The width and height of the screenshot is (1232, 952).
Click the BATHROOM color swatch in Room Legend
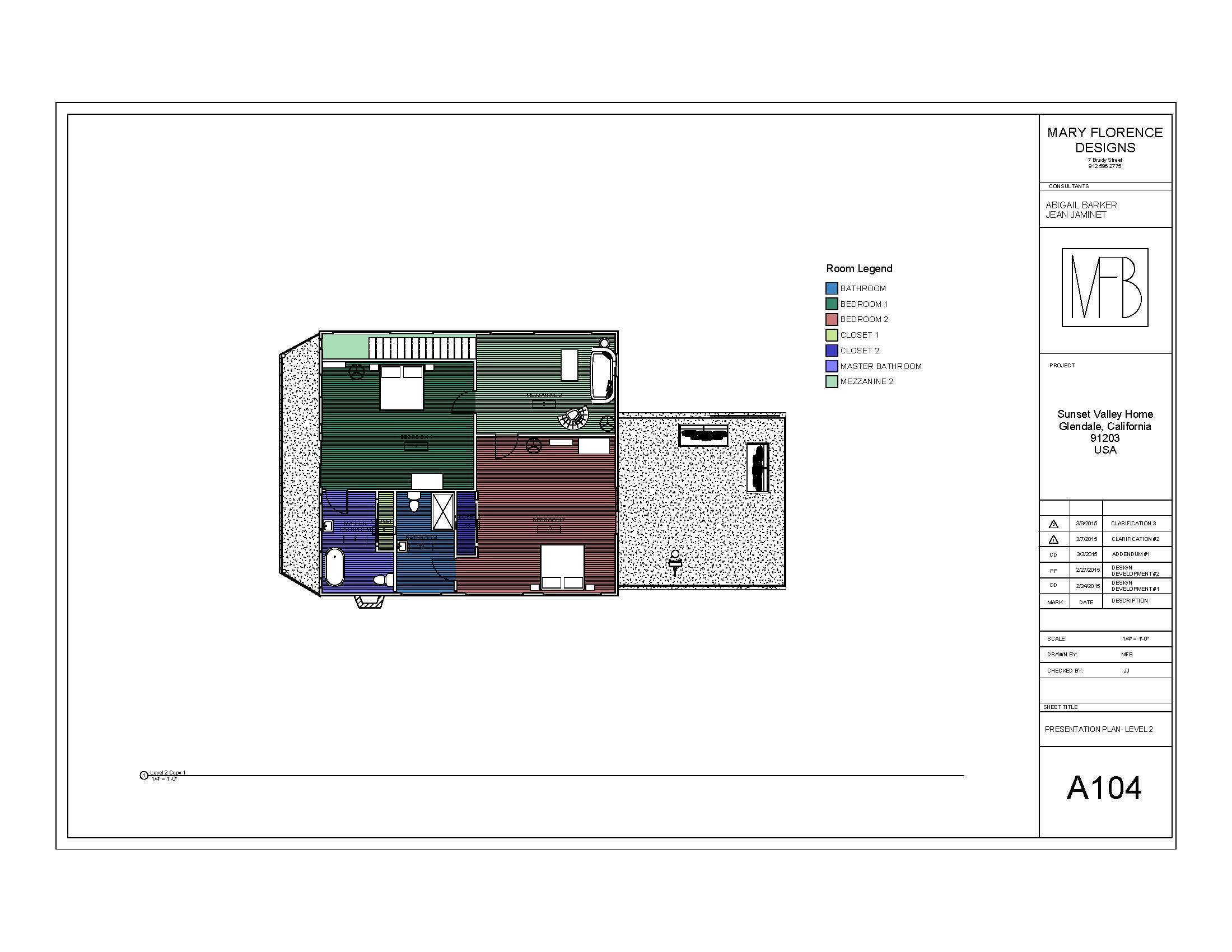coord(832,288)
